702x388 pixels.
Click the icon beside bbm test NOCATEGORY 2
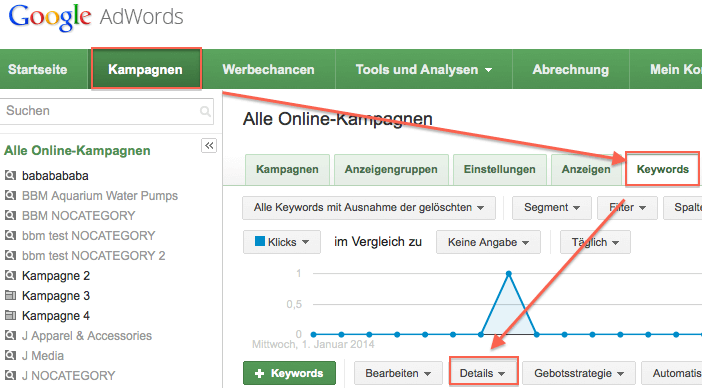tap(10, 256)
